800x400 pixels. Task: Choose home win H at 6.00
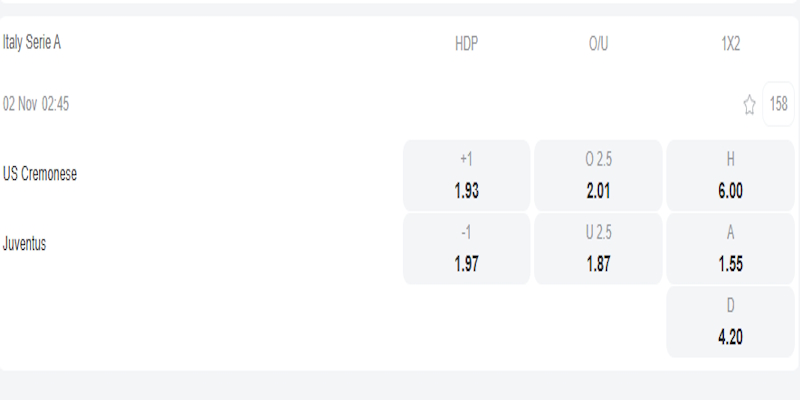(730, 175)
